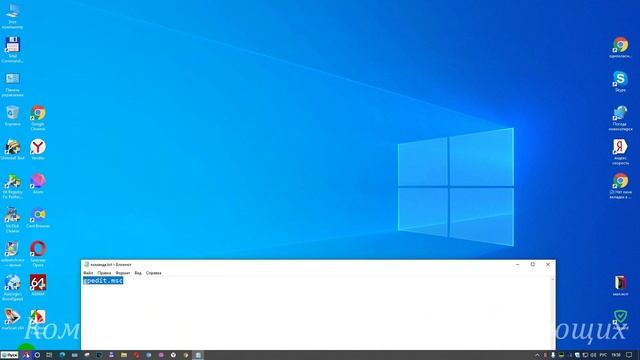Image resolution: width=640 pixels, height=360 pixels.
Task: Switch input language РУС indicator
Action: 603,355
